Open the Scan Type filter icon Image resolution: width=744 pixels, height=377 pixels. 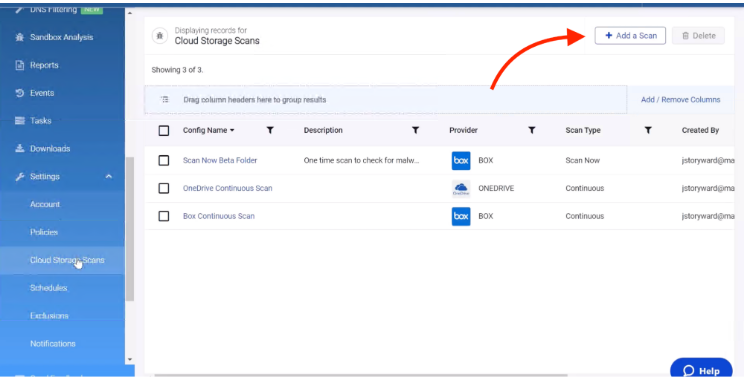tap(648, 130)
